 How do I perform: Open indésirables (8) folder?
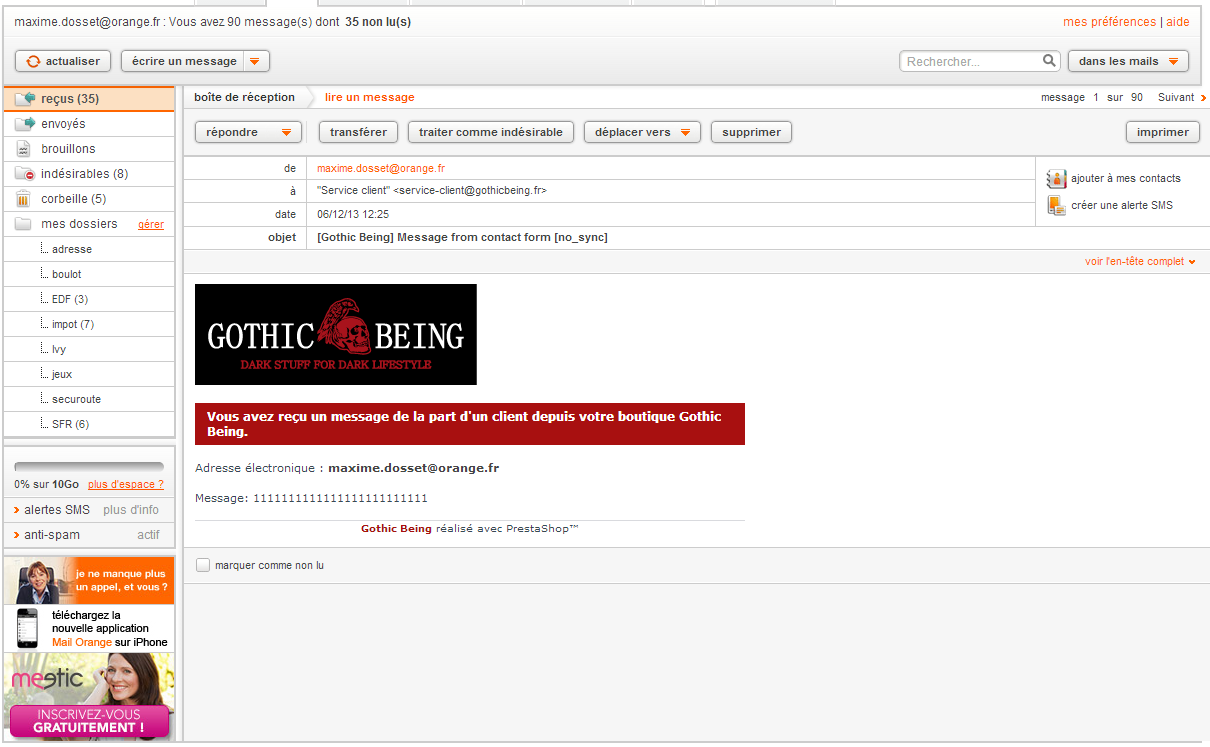point(89,174)
